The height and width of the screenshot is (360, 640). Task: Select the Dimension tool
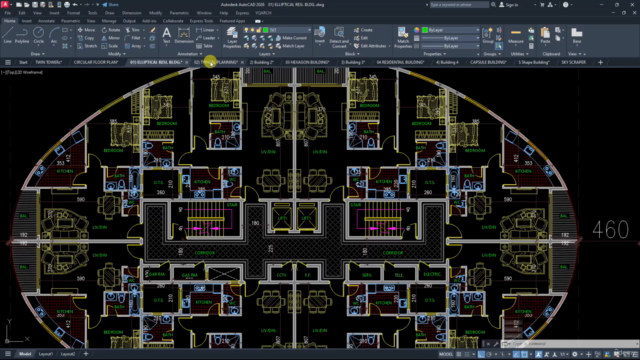tap(184, 35)
